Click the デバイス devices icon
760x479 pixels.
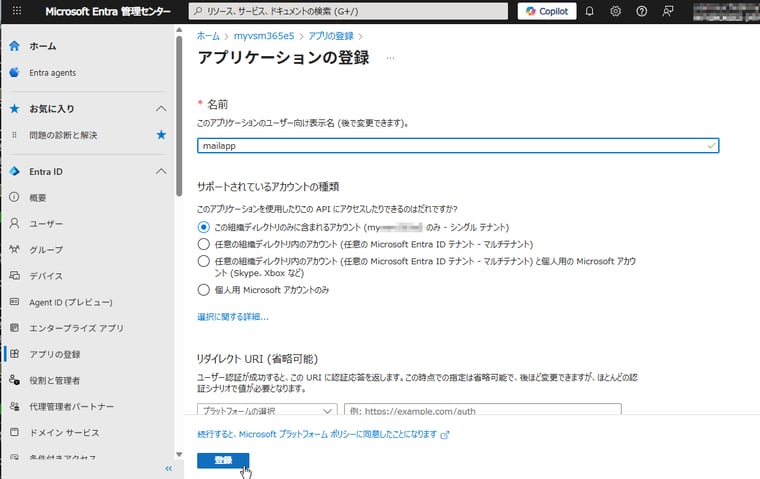[15, 275]
